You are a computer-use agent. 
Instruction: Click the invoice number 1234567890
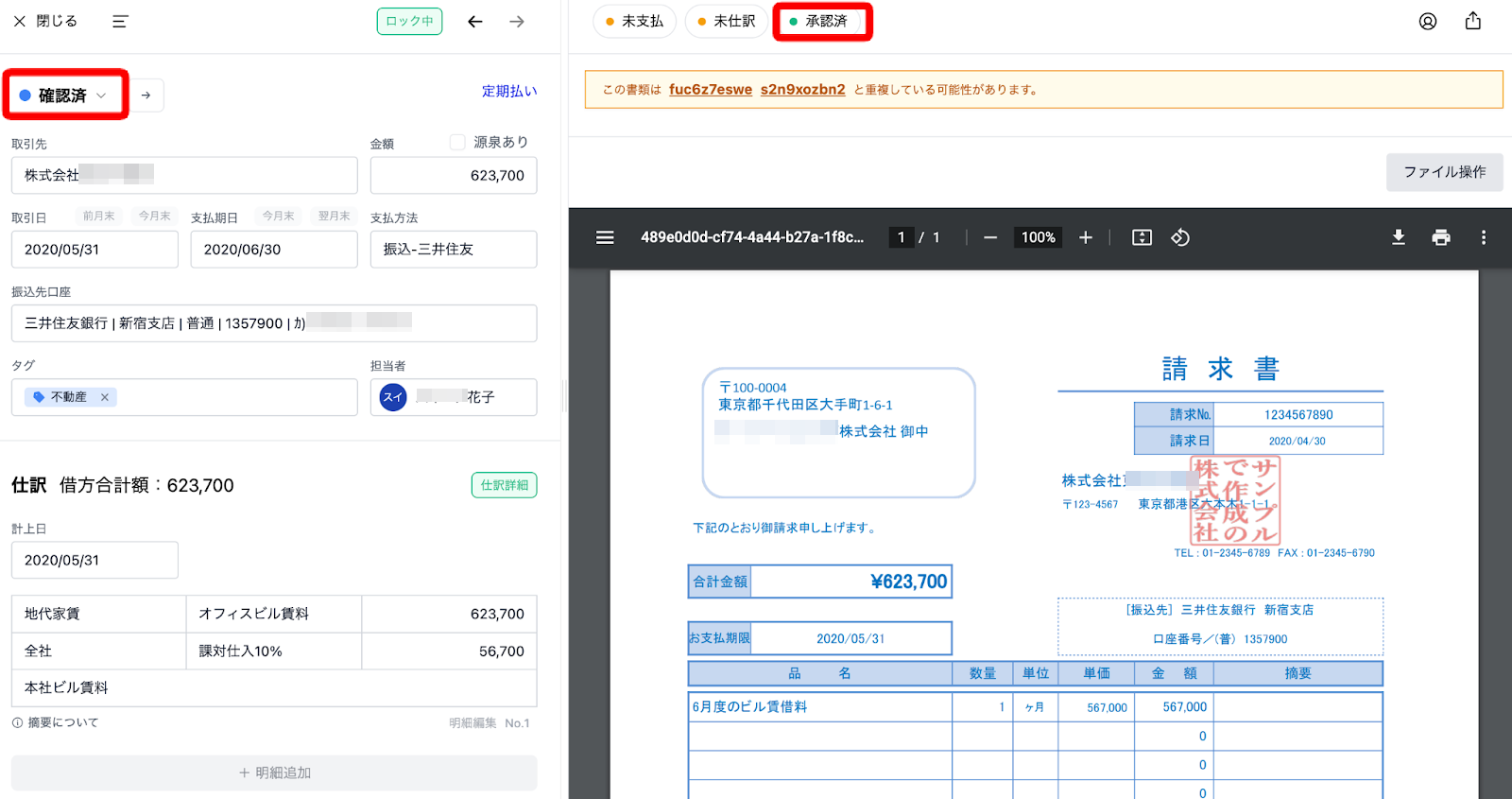pos(1298,414)
